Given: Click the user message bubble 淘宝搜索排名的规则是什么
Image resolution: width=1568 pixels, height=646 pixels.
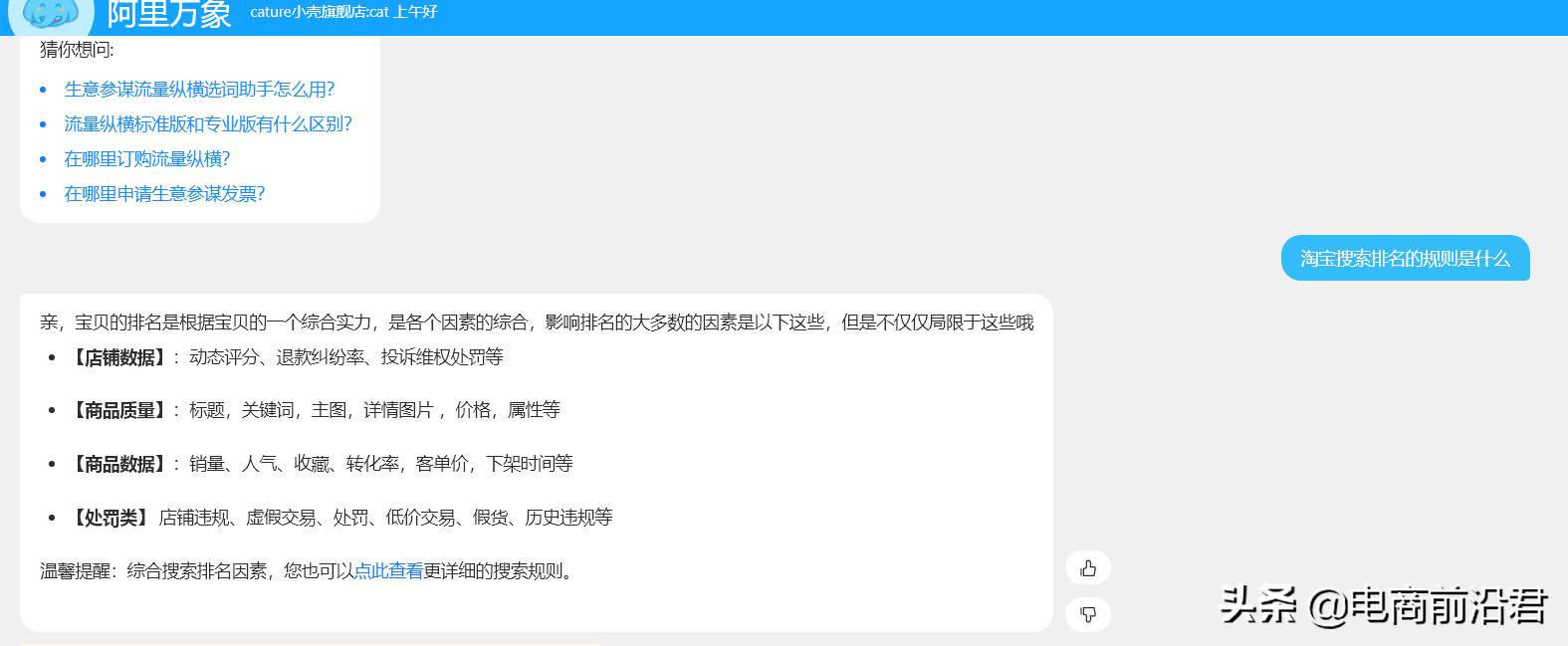Looking at the screenshot, I should [x=1405, y=259].
